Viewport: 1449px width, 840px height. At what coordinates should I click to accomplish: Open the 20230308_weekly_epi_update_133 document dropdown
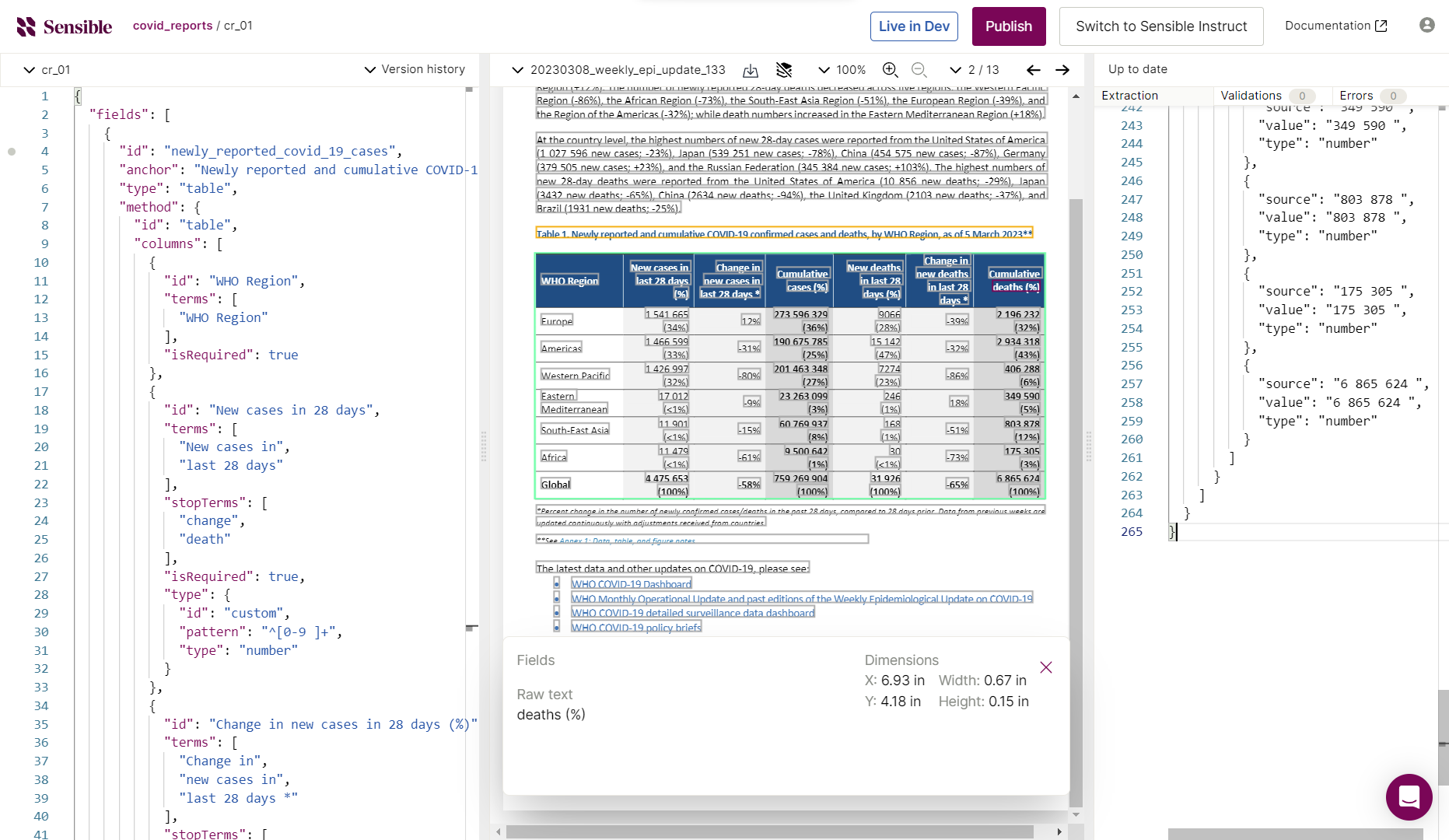(618, 70)
